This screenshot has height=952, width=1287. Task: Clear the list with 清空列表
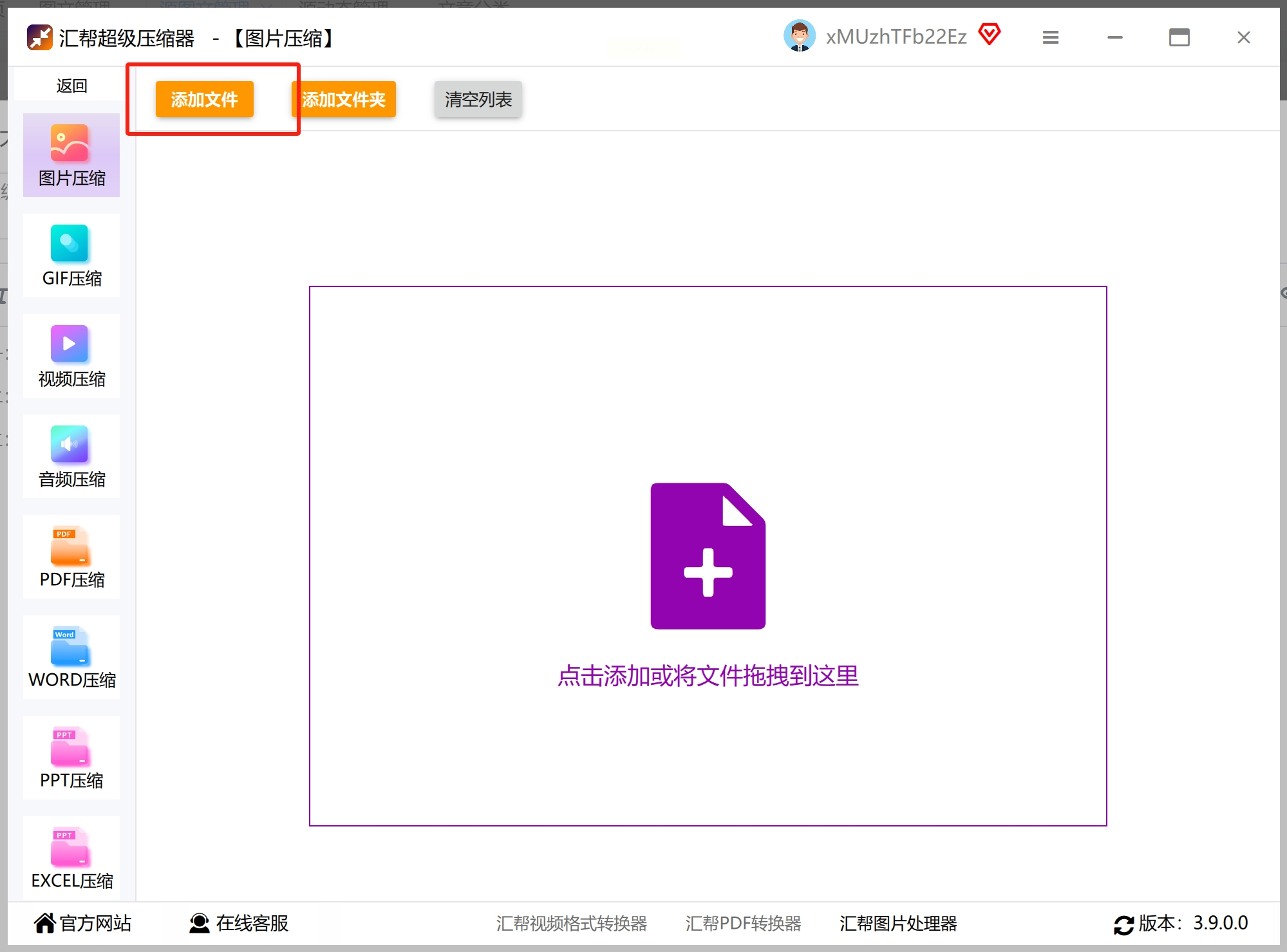coord(478,100)
